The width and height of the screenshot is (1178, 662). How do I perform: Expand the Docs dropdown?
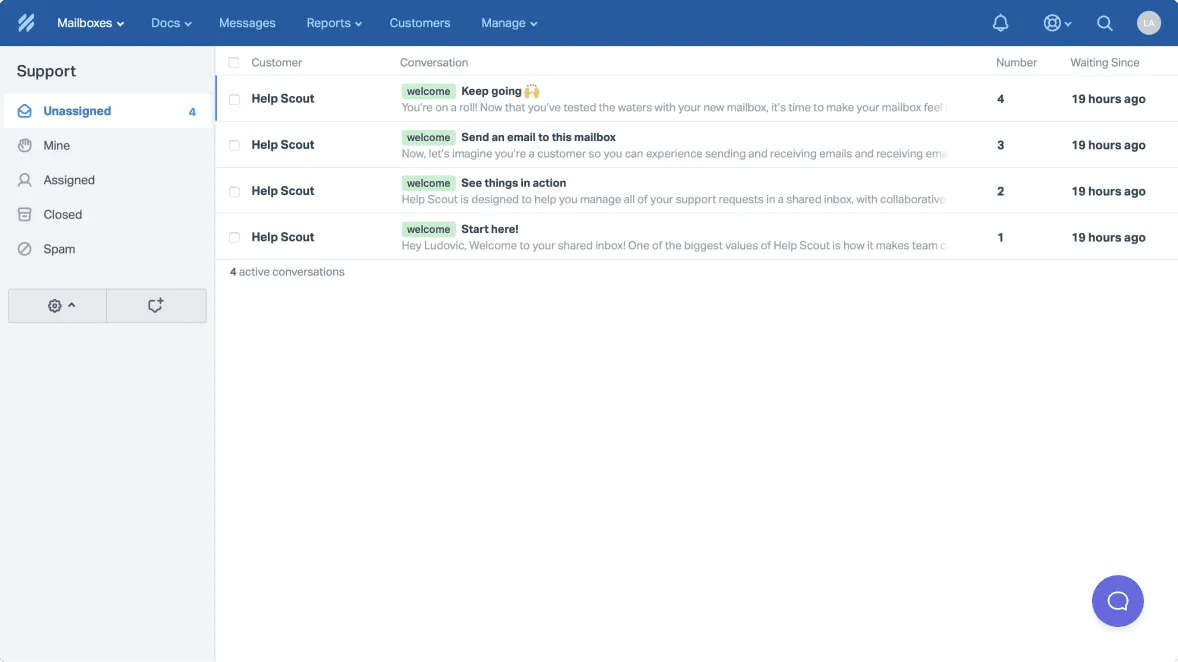click(x=171, y=23)
